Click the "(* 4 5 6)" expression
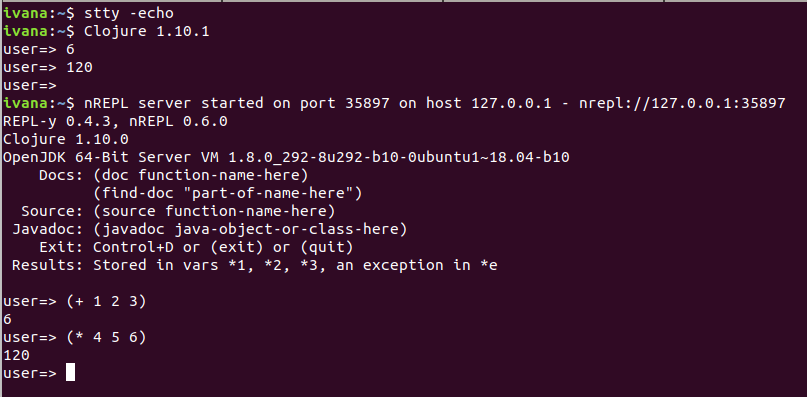Screen dimensions: 807x397 tap(107, 337)
